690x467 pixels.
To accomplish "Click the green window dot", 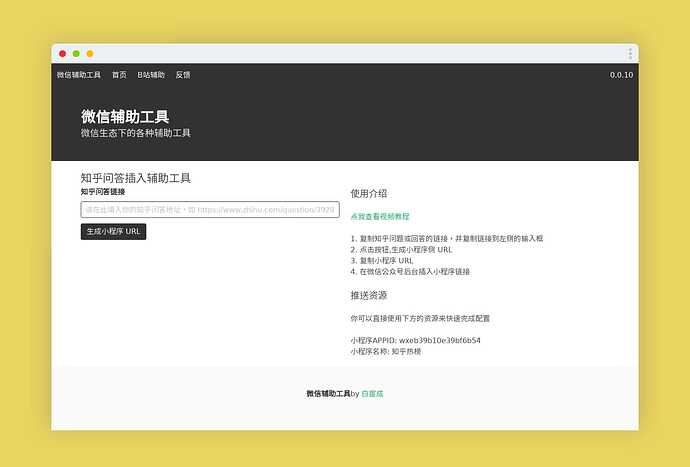I will [76, 53].
